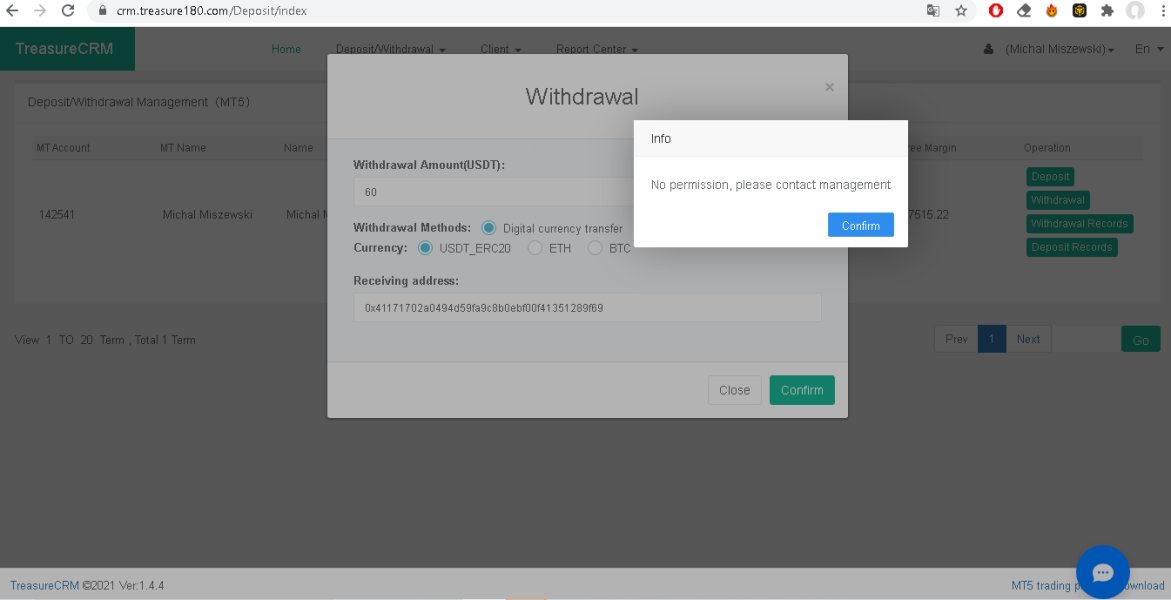Open Deposit Records
The image size is (1171, 600).
[1072, 247]
